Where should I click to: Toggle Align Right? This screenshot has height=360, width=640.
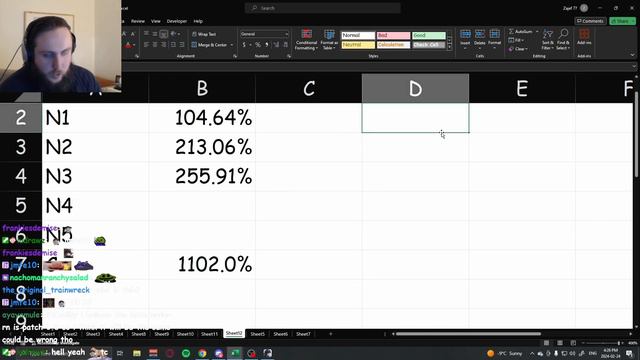[x=164, y=44]
